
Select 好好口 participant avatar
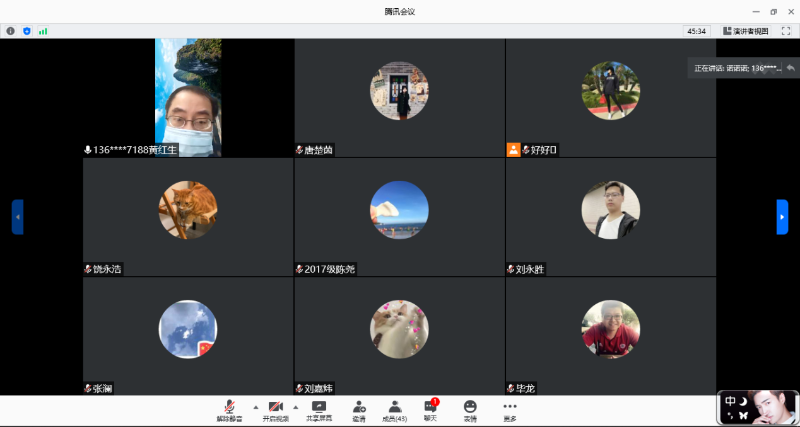pyautogui.click(x=611, y=91)
